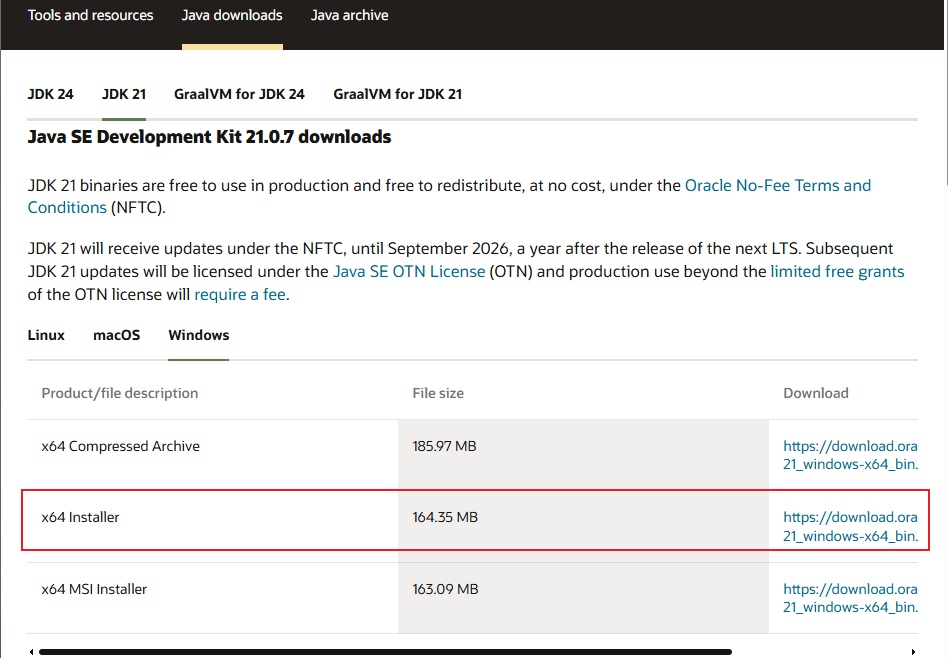Click the Java SE Development Kit 21.0.7 downloads heading
This screenshot has width=948, height=658.
click(x=209, y=137)
